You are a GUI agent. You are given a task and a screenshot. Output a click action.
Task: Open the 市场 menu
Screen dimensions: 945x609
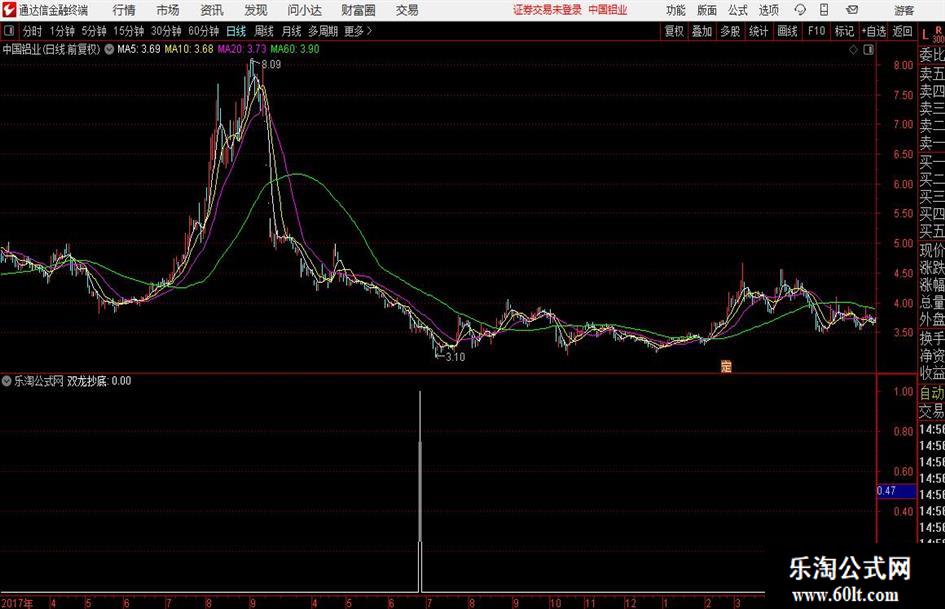click(168, 10)
